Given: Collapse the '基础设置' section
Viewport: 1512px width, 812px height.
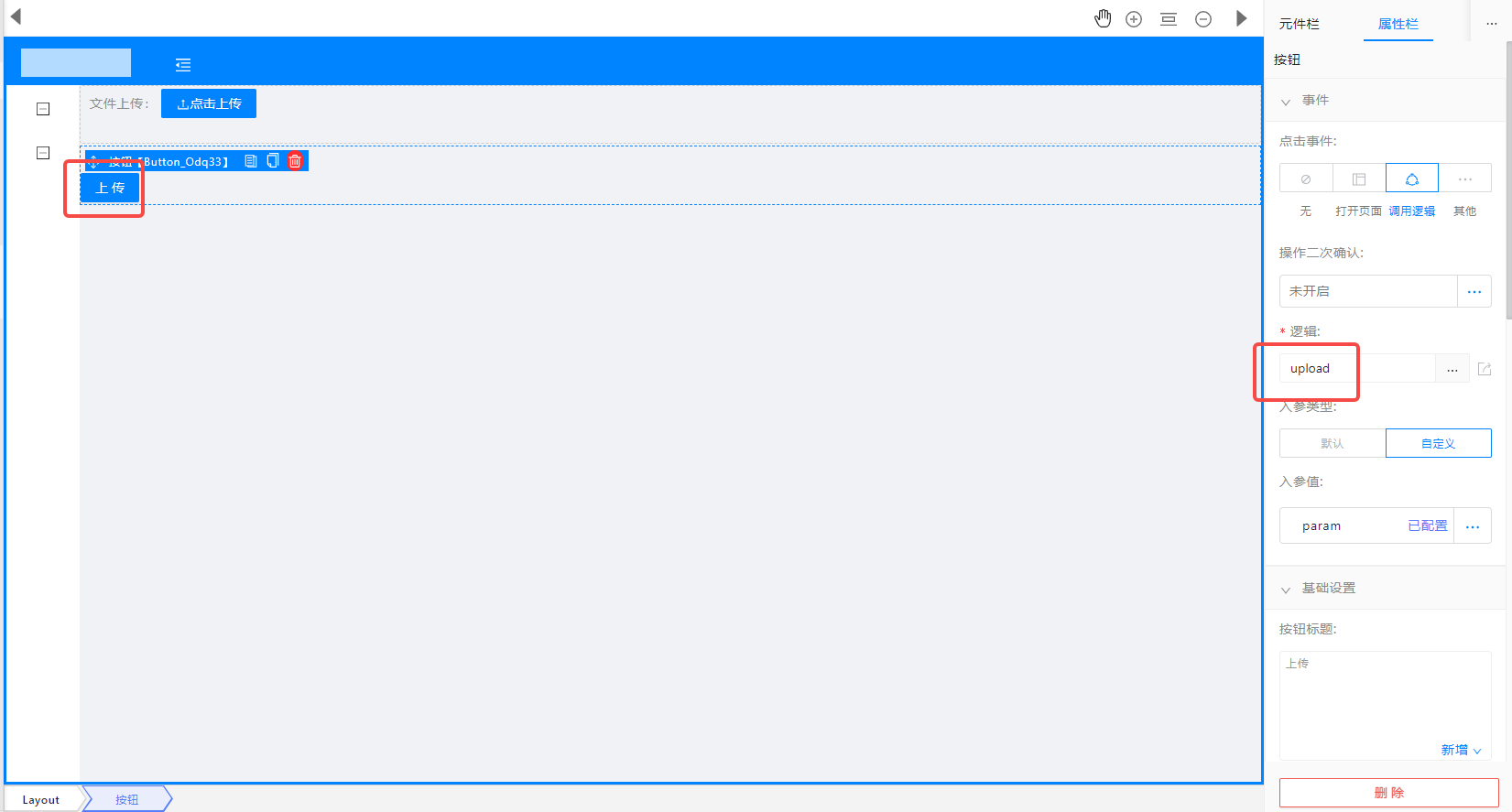Looking at the screenshot, I should tap(1286, 589).
